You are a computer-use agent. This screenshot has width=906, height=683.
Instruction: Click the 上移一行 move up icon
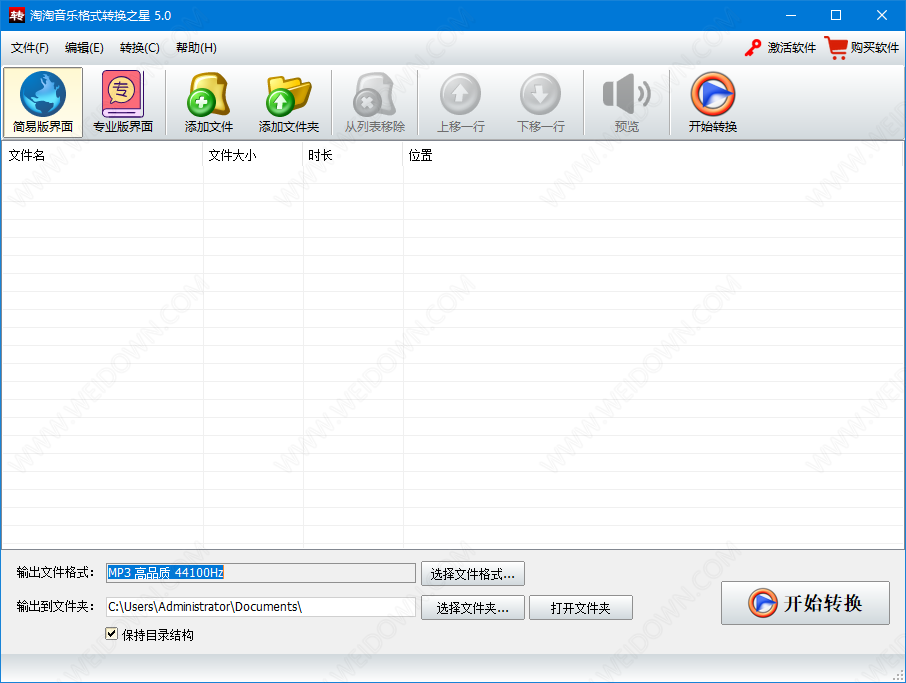(461, 102)
